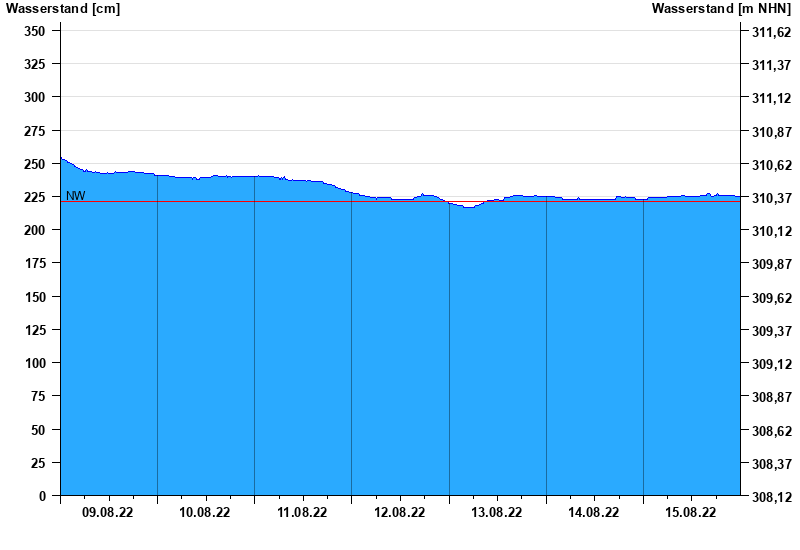Click the 308,87 value on right axis
The image size is (800, 550).
tap(771, 397)
